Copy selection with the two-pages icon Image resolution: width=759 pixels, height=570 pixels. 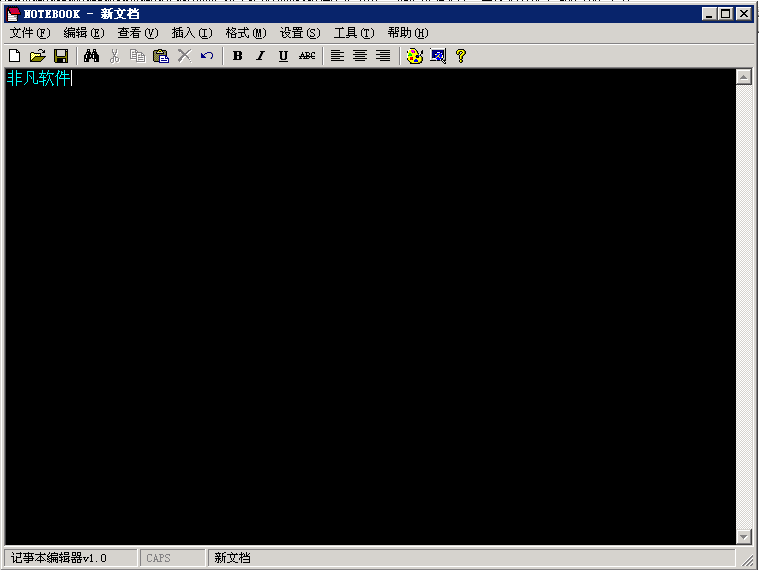[137, 56]
